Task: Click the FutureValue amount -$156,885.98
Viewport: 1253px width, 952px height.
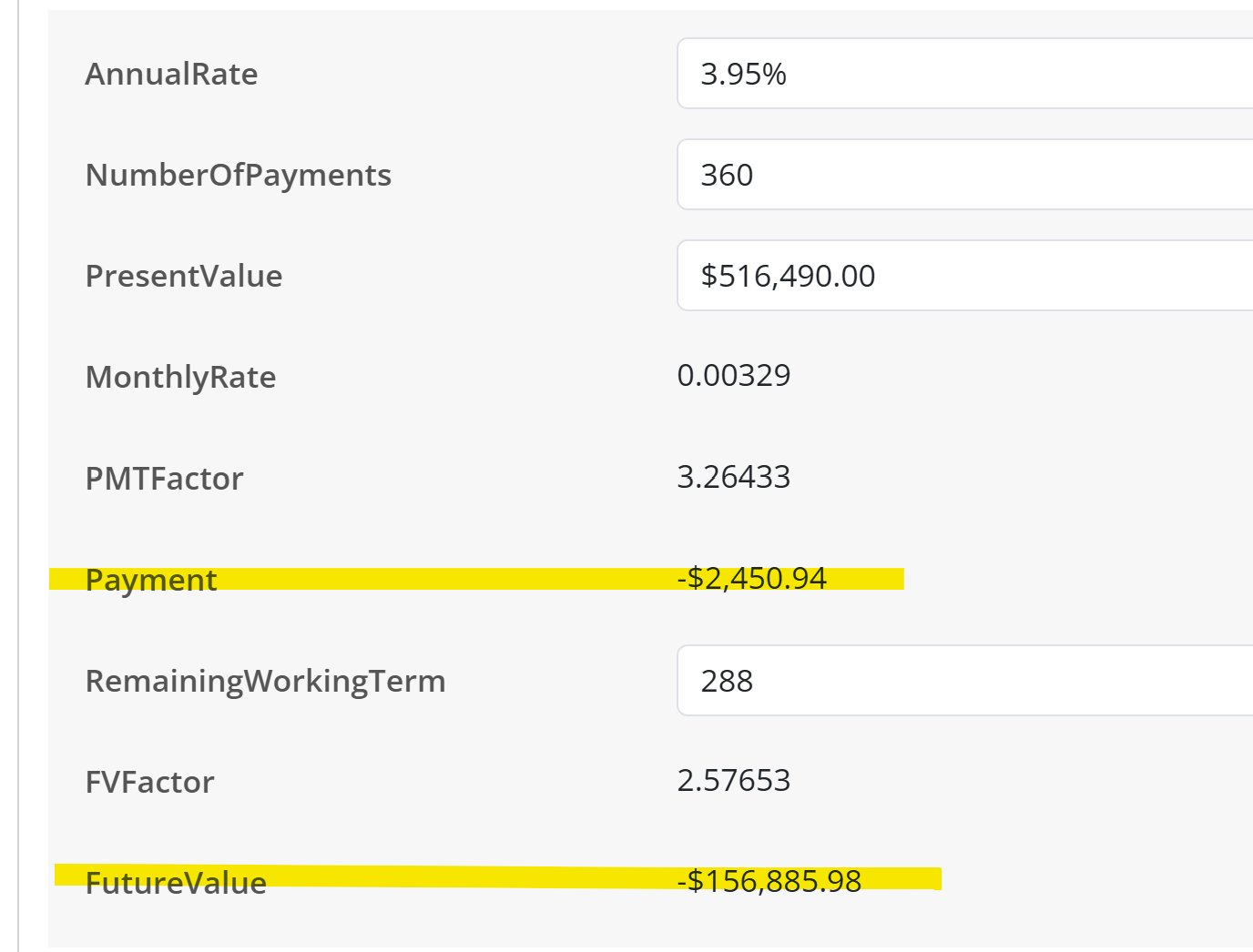Action: pyautogui.click(x=769, y=881)
